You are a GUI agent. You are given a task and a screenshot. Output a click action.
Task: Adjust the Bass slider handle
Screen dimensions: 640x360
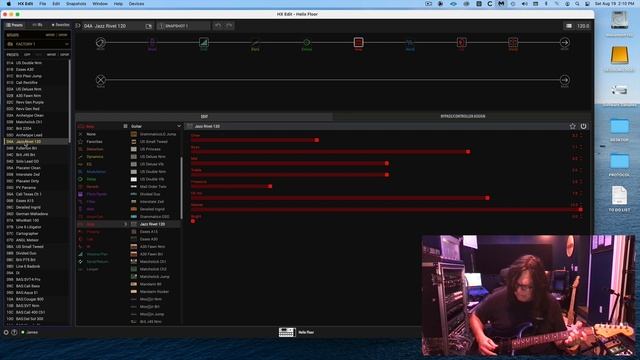pos(468,151)
